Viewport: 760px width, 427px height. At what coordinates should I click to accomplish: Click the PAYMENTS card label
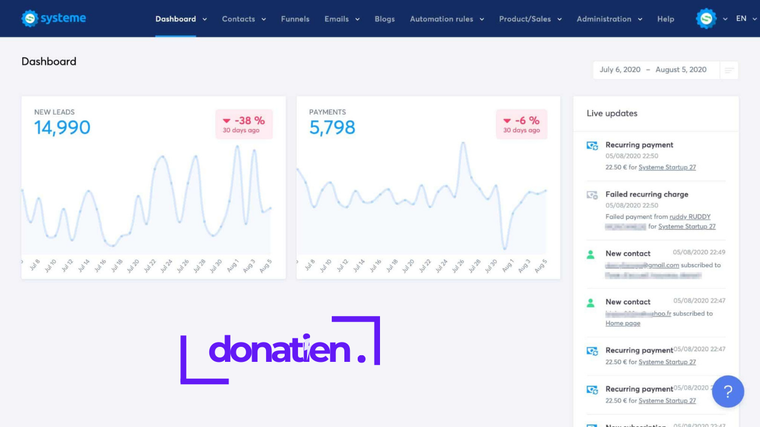pyautogui.click(x=328, y=112)
